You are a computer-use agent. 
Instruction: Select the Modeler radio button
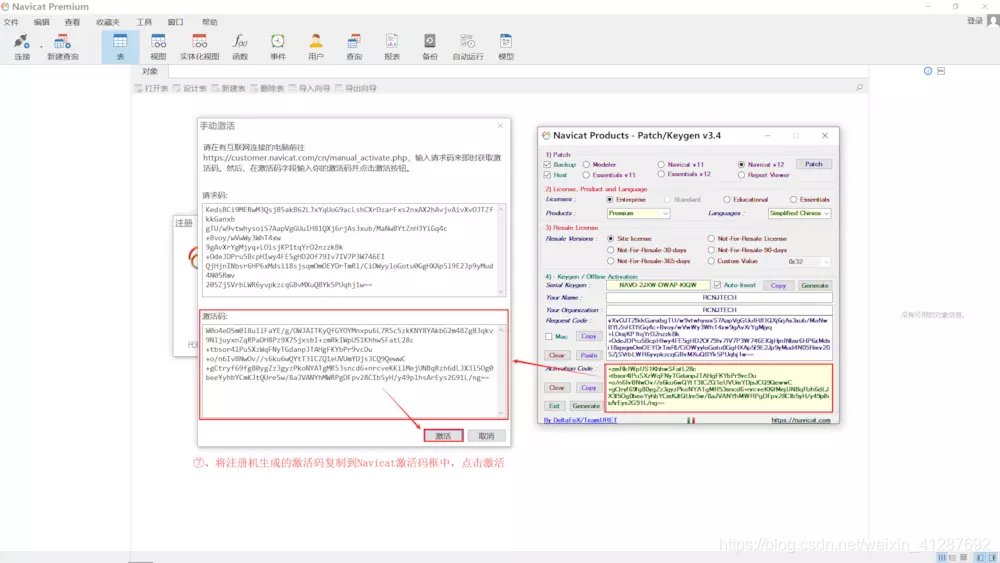[586, 165]
